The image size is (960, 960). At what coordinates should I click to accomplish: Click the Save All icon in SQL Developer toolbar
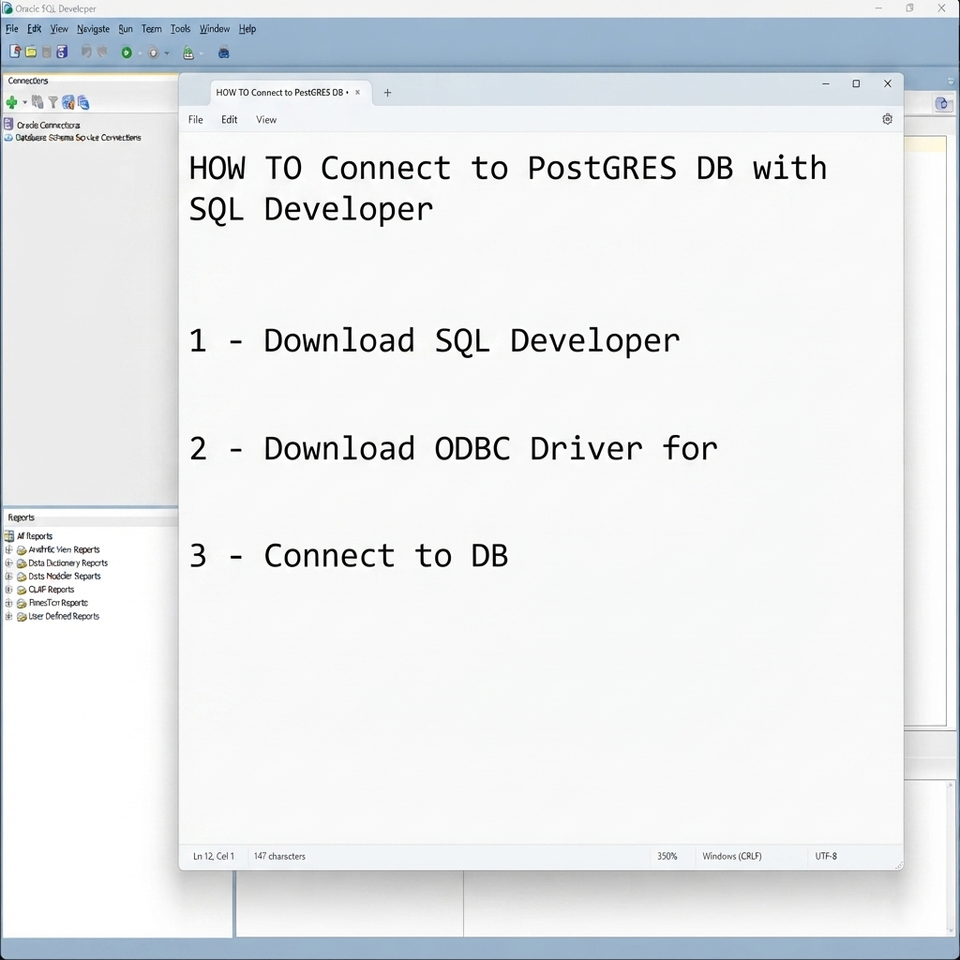[62, 52]
